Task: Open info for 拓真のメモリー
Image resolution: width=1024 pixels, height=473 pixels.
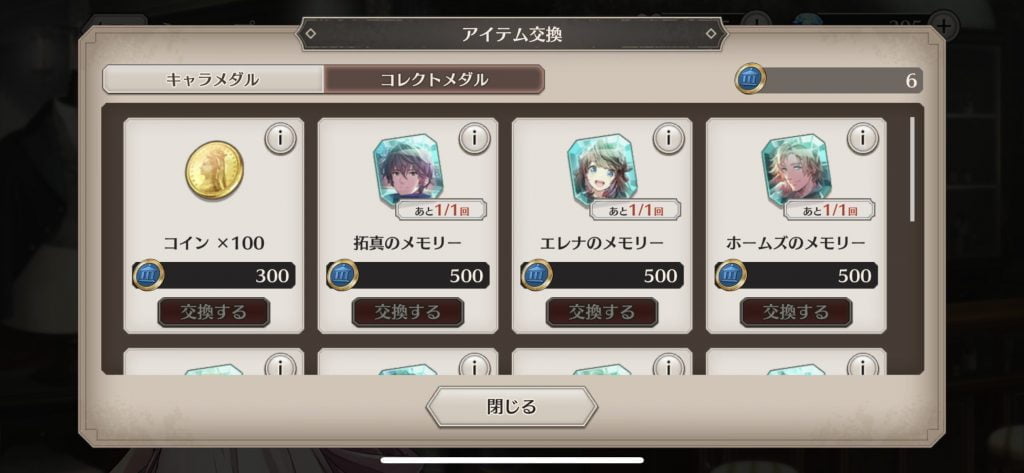Action: (474, 139)
